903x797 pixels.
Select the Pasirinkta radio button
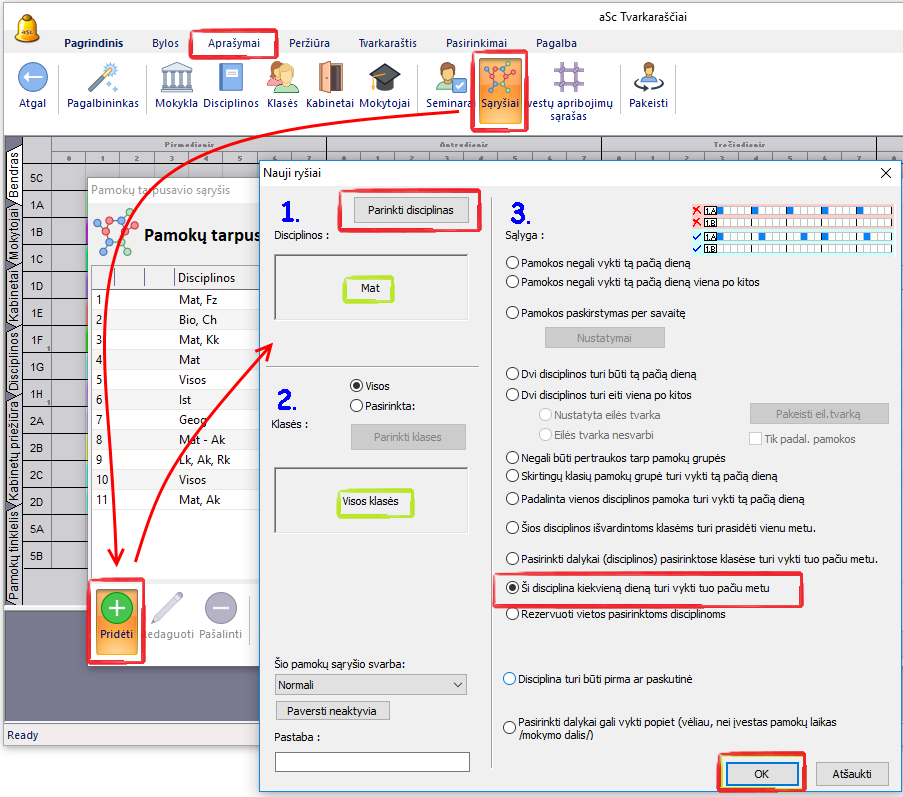[356, 406]
